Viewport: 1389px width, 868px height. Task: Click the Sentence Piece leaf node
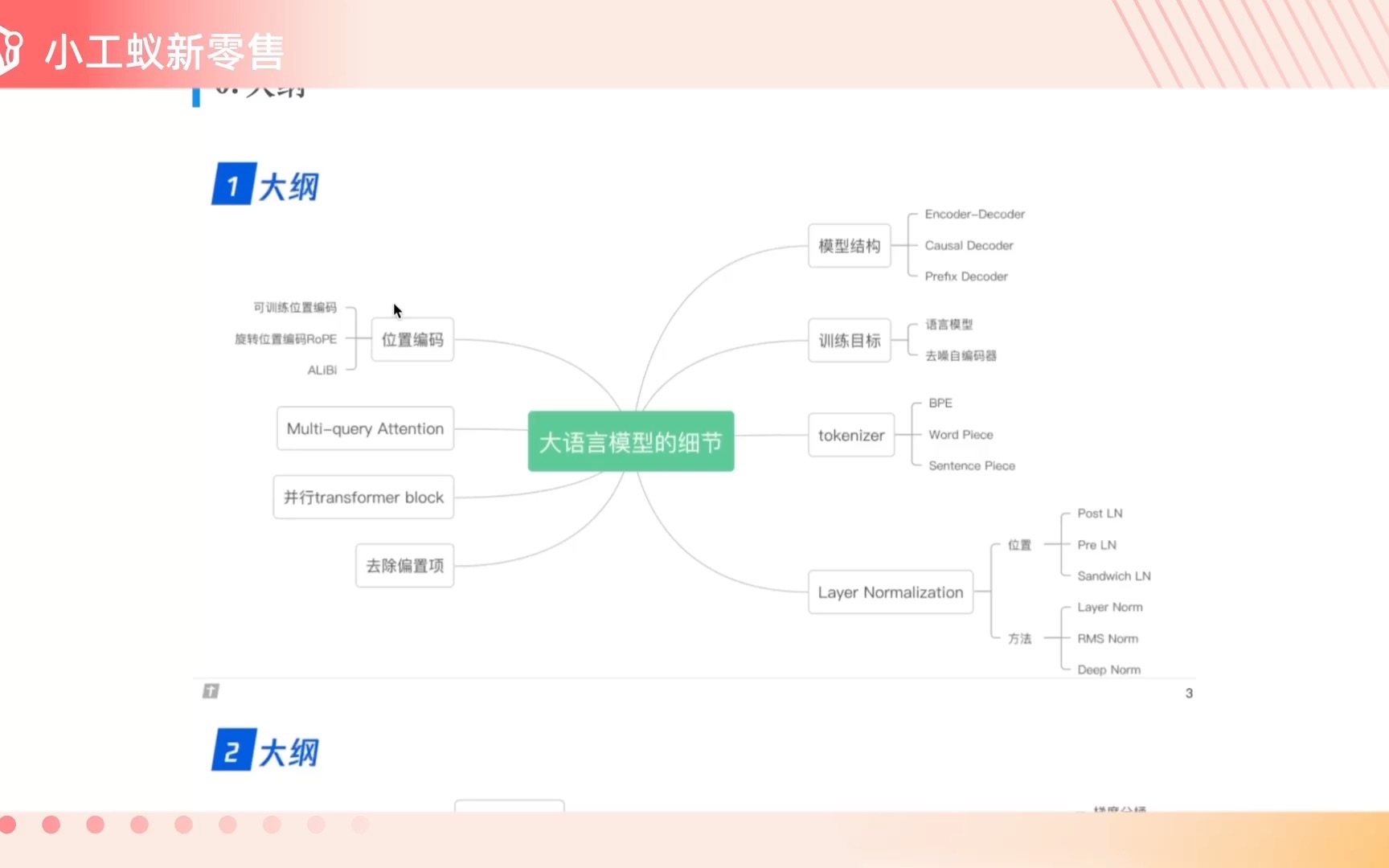point(971,465)
